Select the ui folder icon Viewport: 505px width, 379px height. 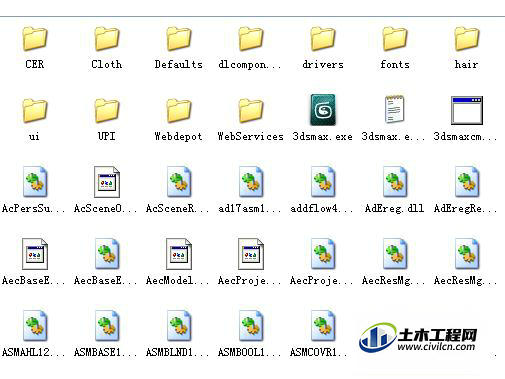(35, 110)
